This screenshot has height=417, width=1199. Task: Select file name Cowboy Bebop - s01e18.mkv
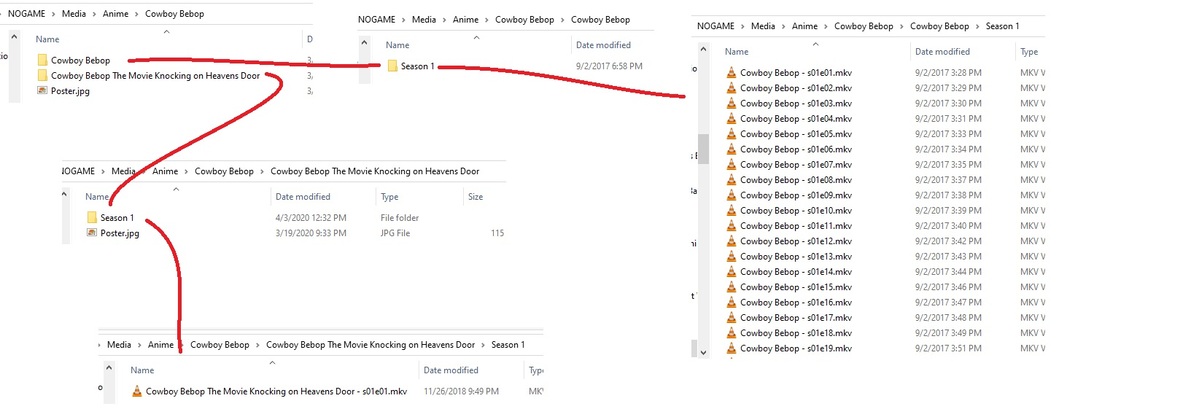point(796,333)
